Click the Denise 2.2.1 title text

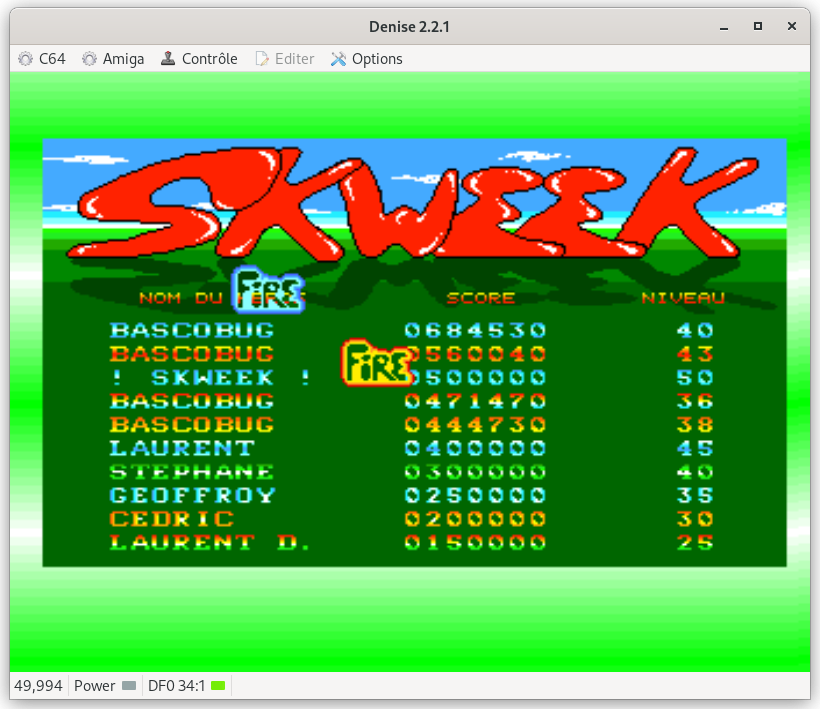tap(409, 27)
